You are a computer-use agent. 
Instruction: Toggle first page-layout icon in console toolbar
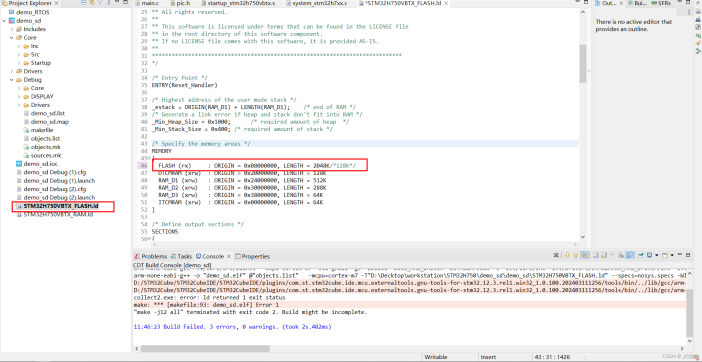click(596, 256)
